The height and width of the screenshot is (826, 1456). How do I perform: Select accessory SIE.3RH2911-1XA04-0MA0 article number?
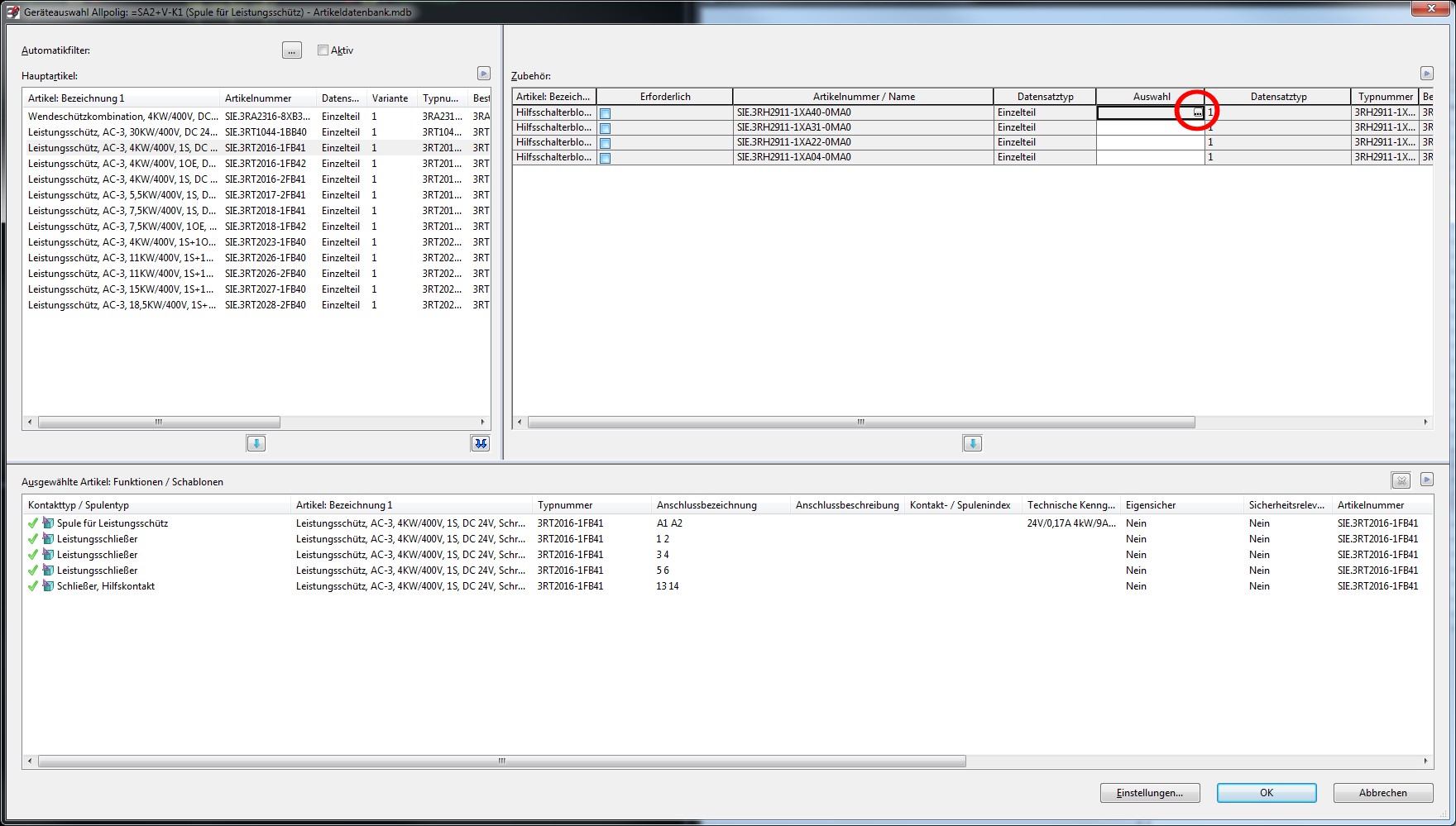point(794,157)
